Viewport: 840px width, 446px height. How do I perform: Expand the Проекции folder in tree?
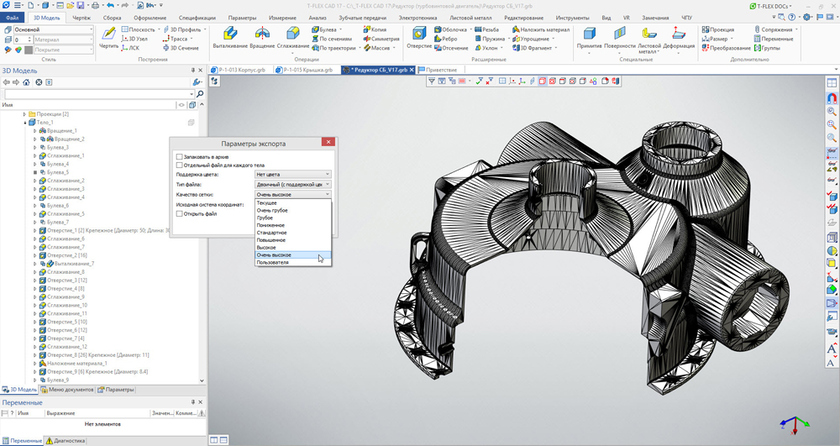coord(23,115)
